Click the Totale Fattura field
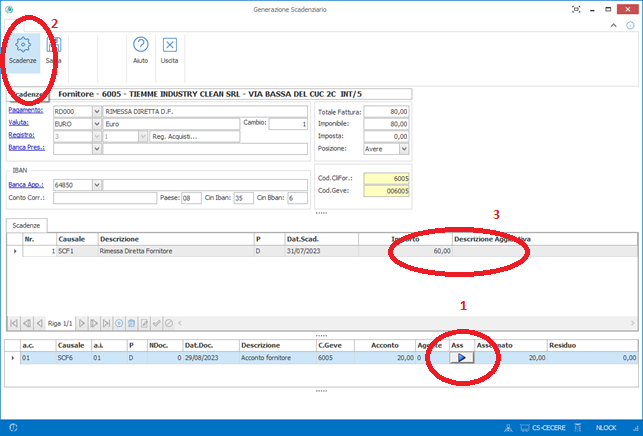This screenshot has width=643, height=436. (x=386, y=112)
